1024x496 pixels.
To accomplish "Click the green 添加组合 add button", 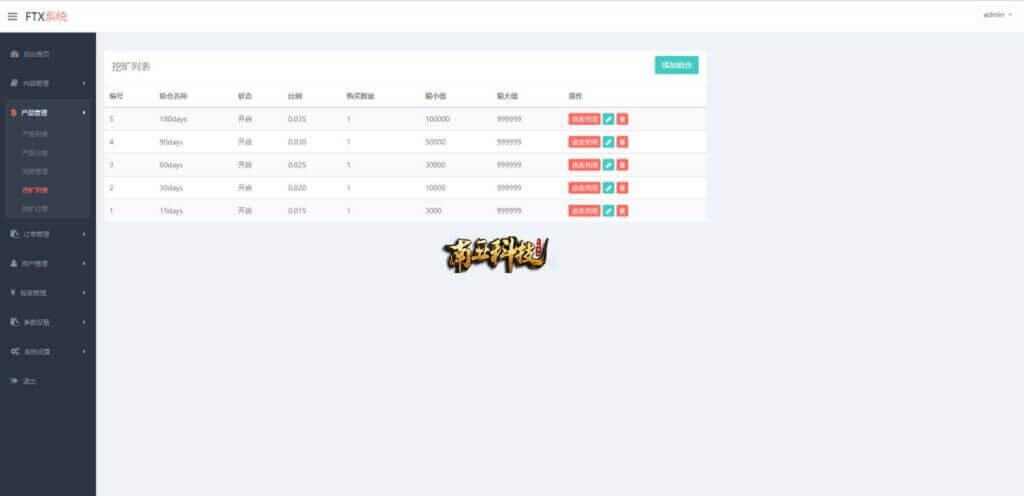I will (x=676, y=65).
